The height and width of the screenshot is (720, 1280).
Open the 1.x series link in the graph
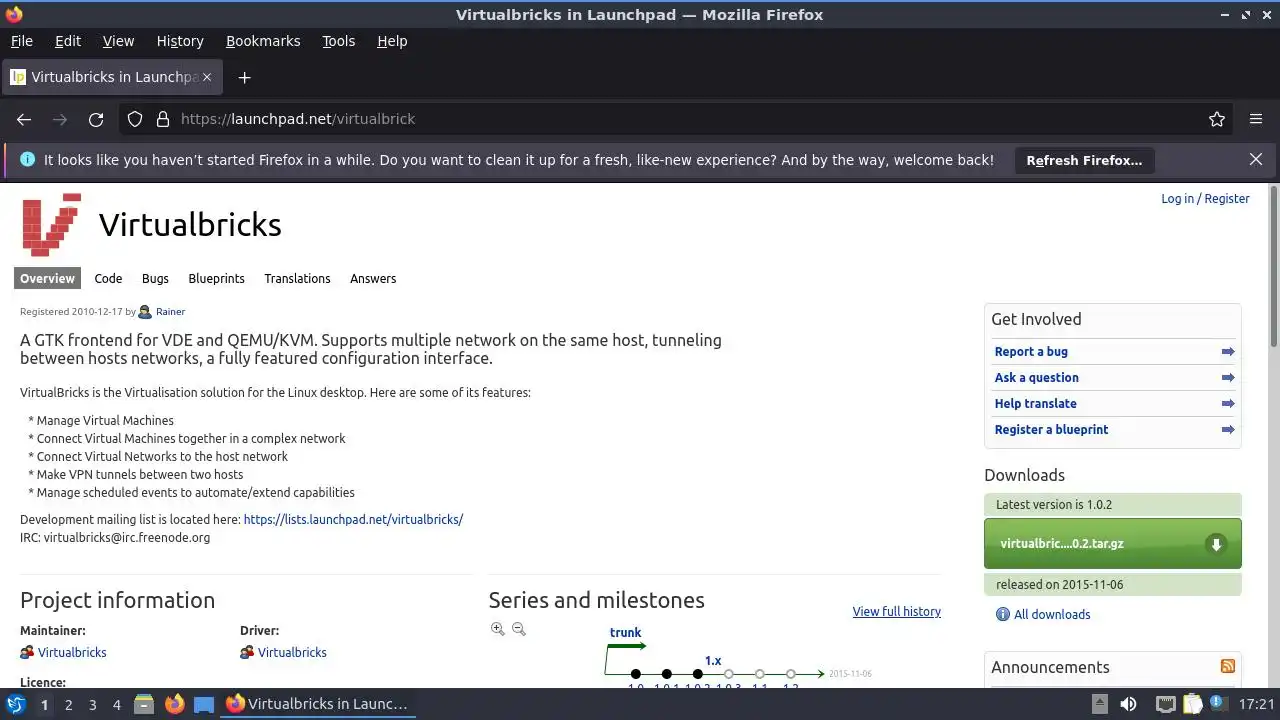pos(713,661)
